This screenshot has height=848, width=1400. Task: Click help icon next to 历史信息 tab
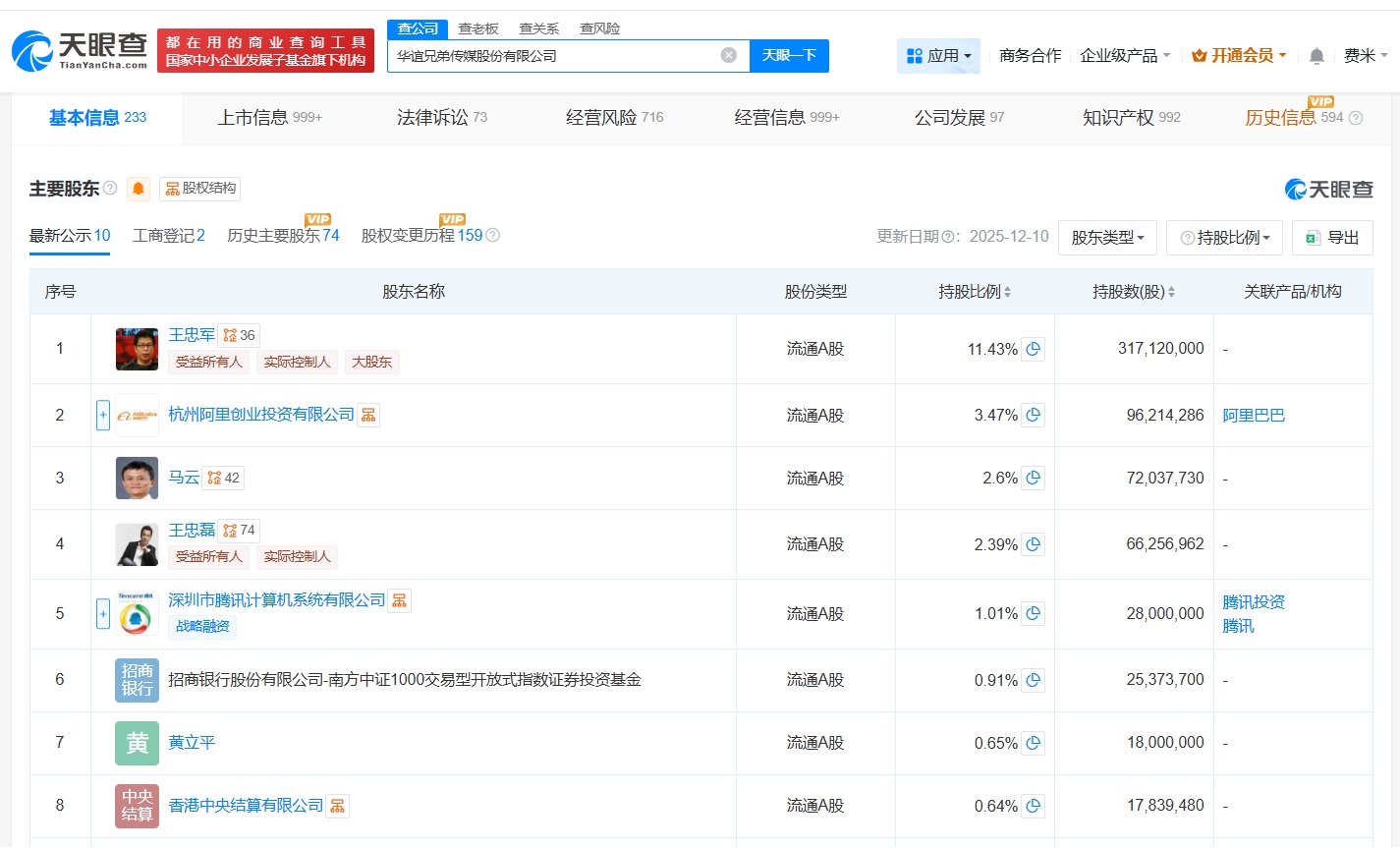(1356, 118)
